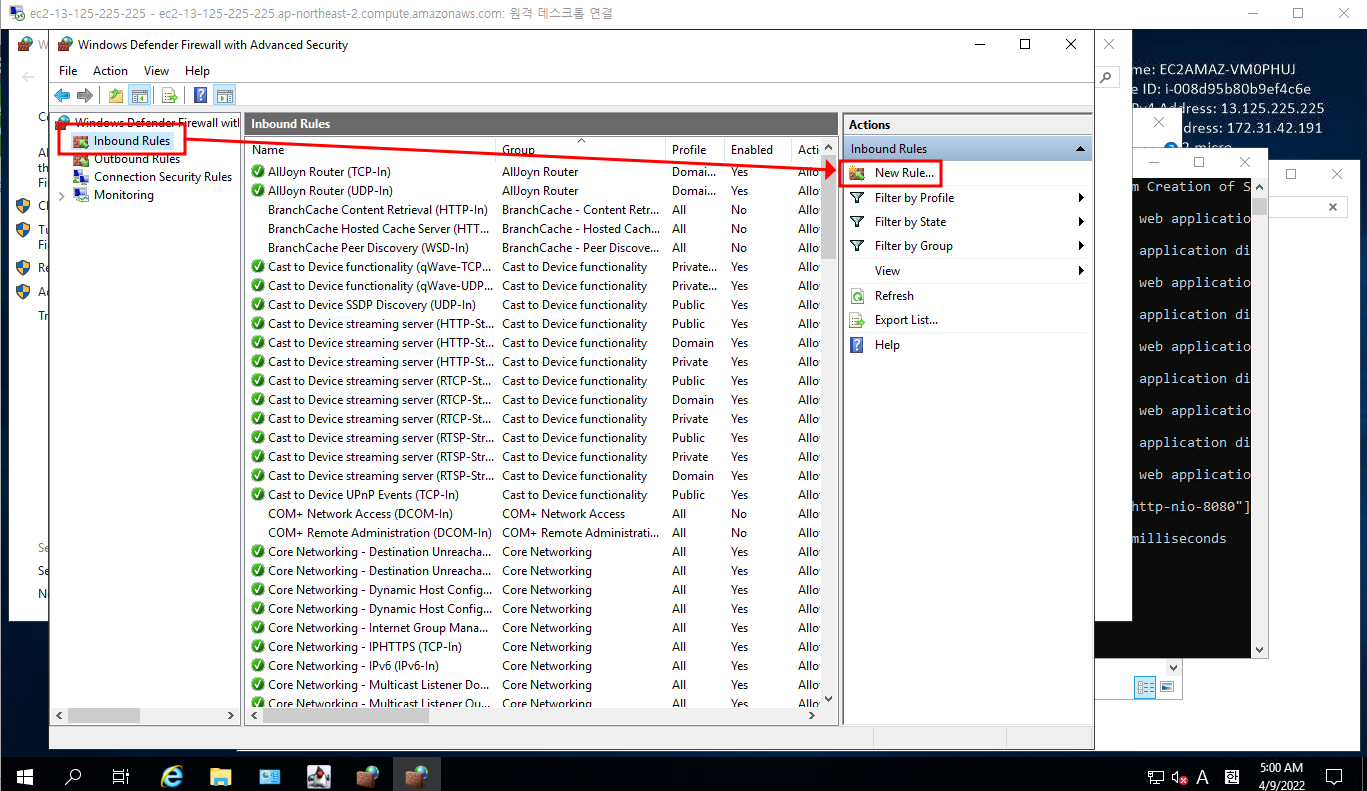Image resolution: width=1367 pixels, height=791 pixels.
Task: Sort rules by the Profile column header
Action: coord(696,150)
